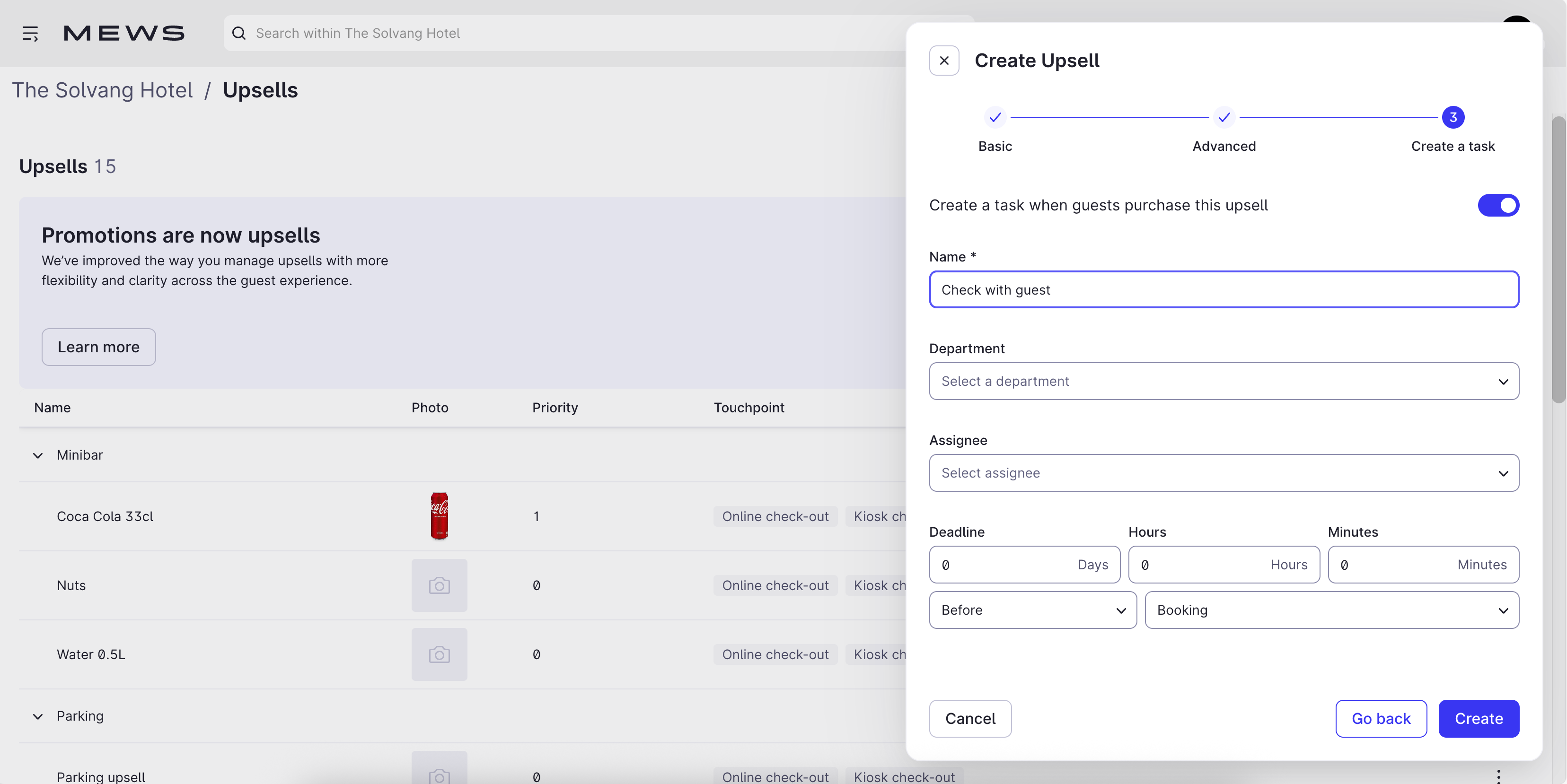The image size is (1567, 784).
Task: Open the three-dot menu for Parking upsell
Action: point(1499,776)
